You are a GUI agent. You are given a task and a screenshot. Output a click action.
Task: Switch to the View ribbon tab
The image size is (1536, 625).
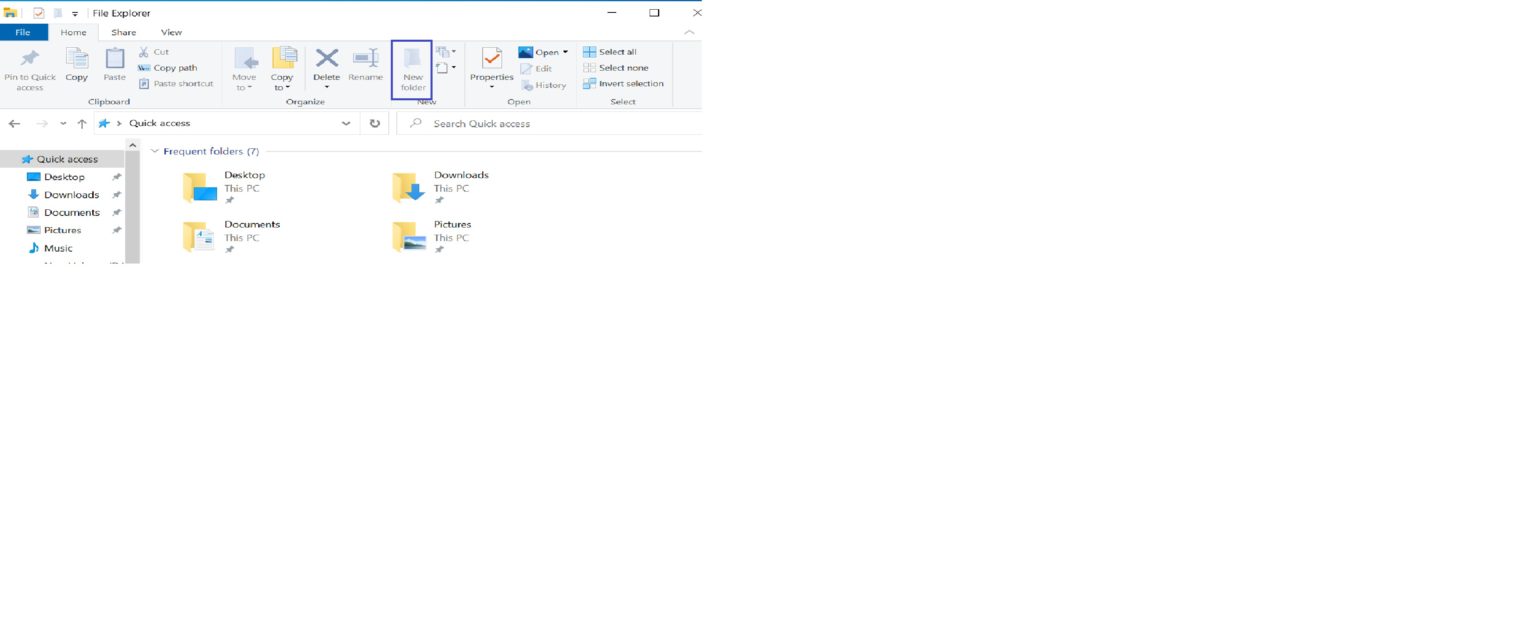pyautogui.click(x=170, y=32)
